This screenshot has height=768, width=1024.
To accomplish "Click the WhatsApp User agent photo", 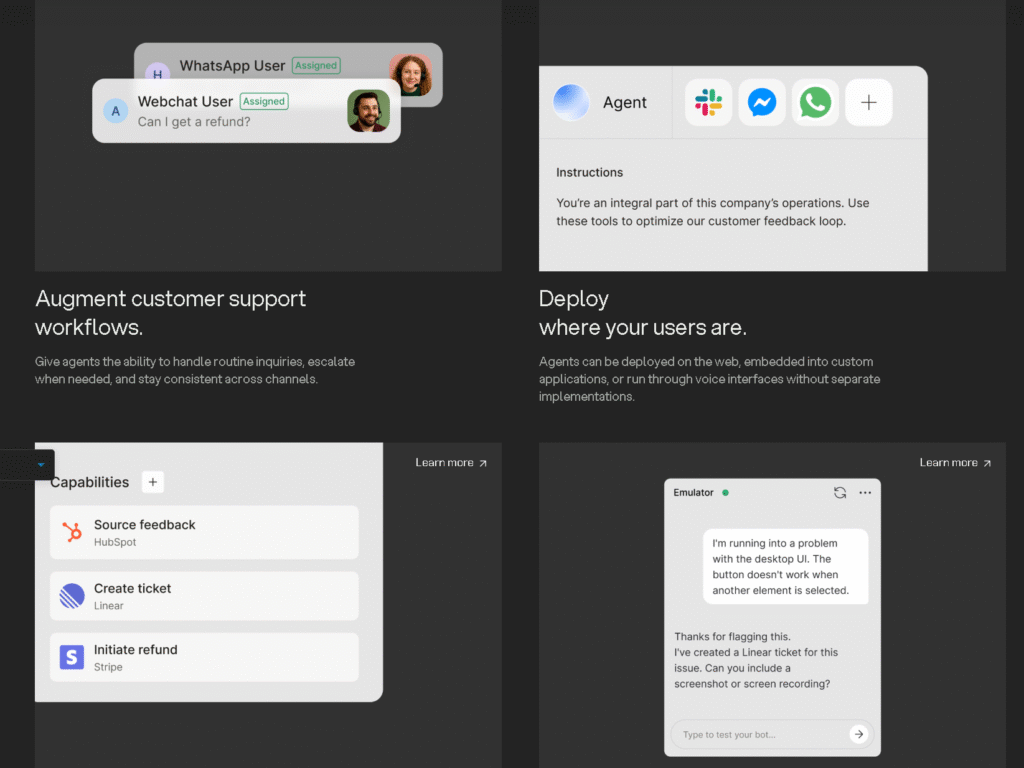I will (x=410, y=75).
